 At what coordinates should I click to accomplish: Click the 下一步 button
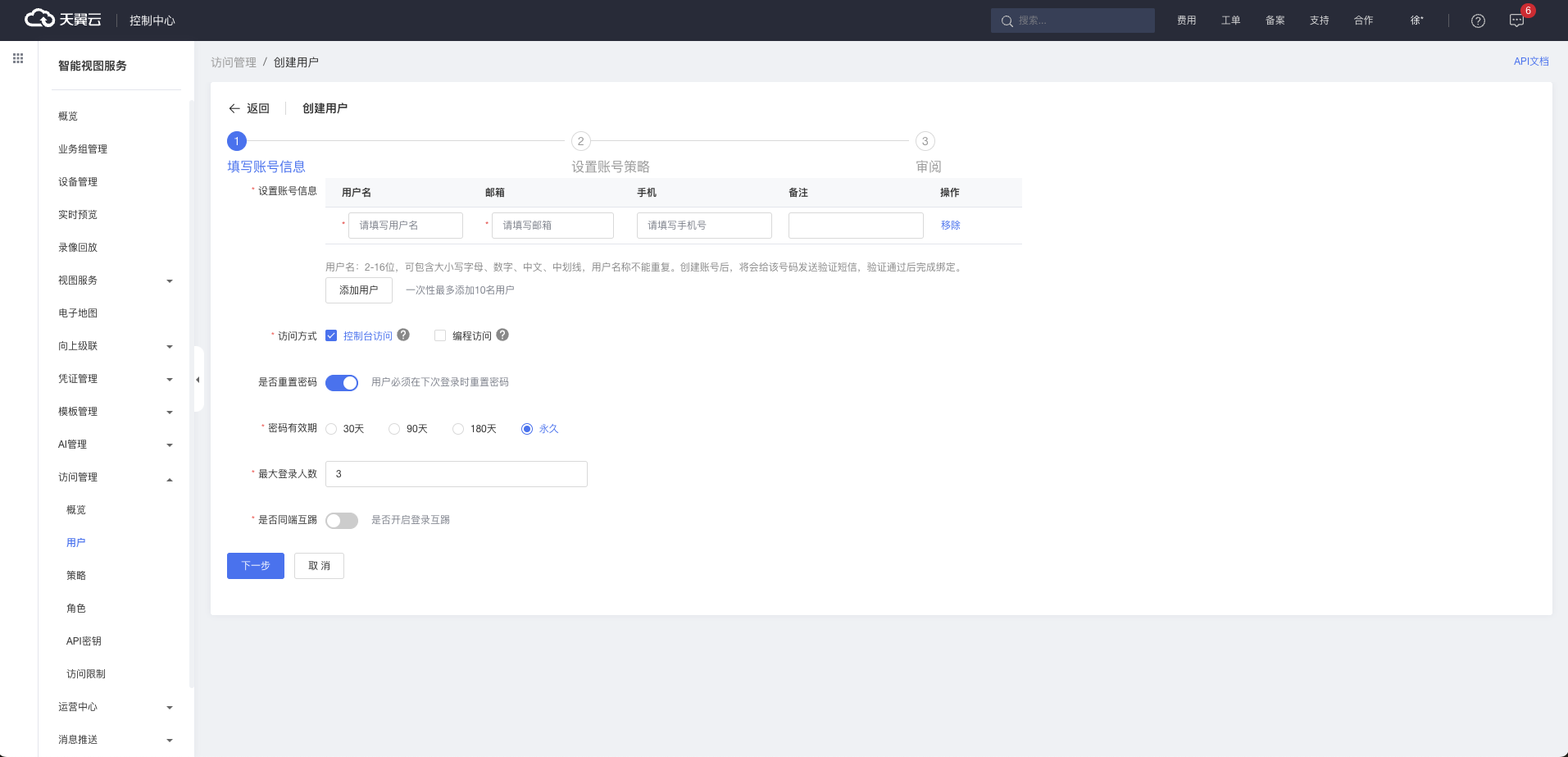[256, 566]
